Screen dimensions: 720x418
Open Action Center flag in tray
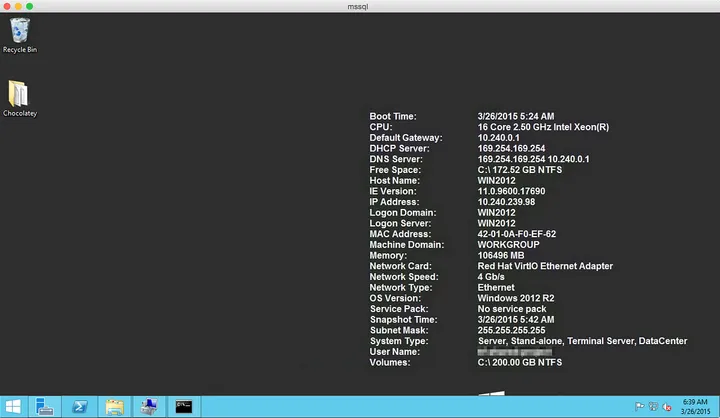[639, 407]
